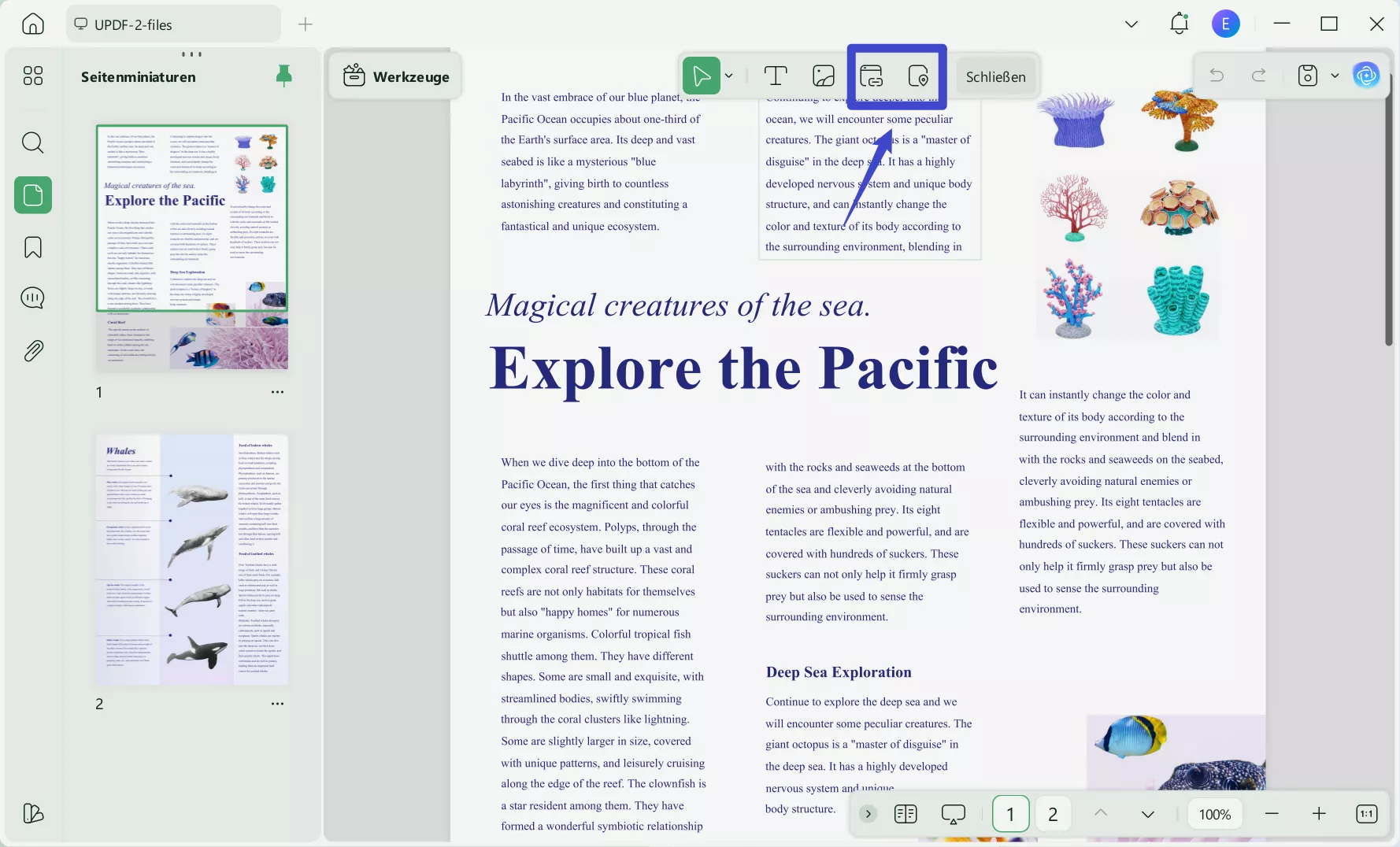Choose the selection cursor tool
This screenshot has width=1400, height=847.
[701, 76]
